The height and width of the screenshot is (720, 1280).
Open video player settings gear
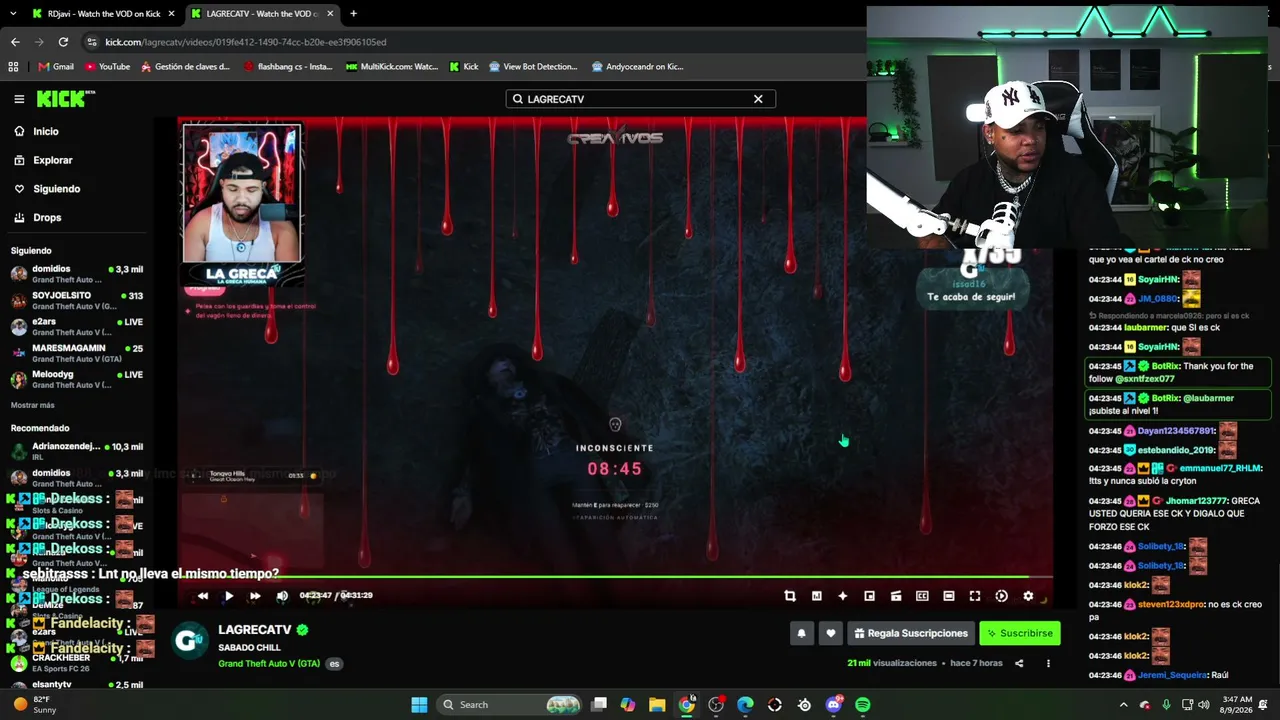[x=1028, y=596]
